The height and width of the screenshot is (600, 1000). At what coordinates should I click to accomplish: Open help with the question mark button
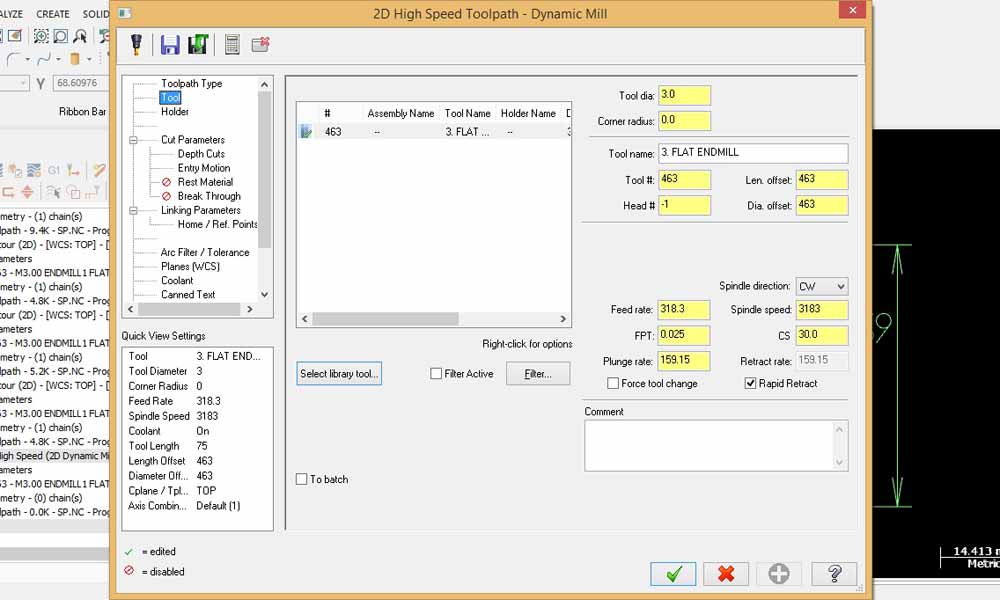[834, 574]
